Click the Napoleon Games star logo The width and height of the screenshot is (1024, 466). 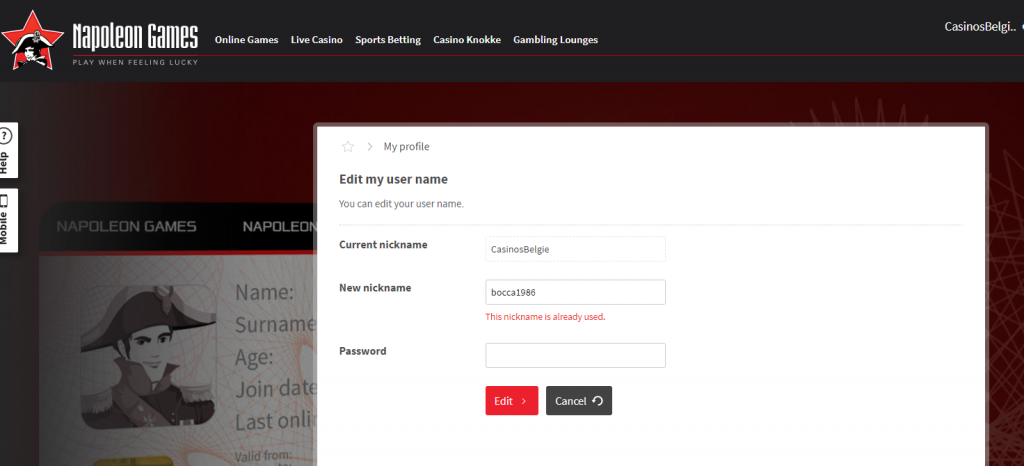click(32, 40)
